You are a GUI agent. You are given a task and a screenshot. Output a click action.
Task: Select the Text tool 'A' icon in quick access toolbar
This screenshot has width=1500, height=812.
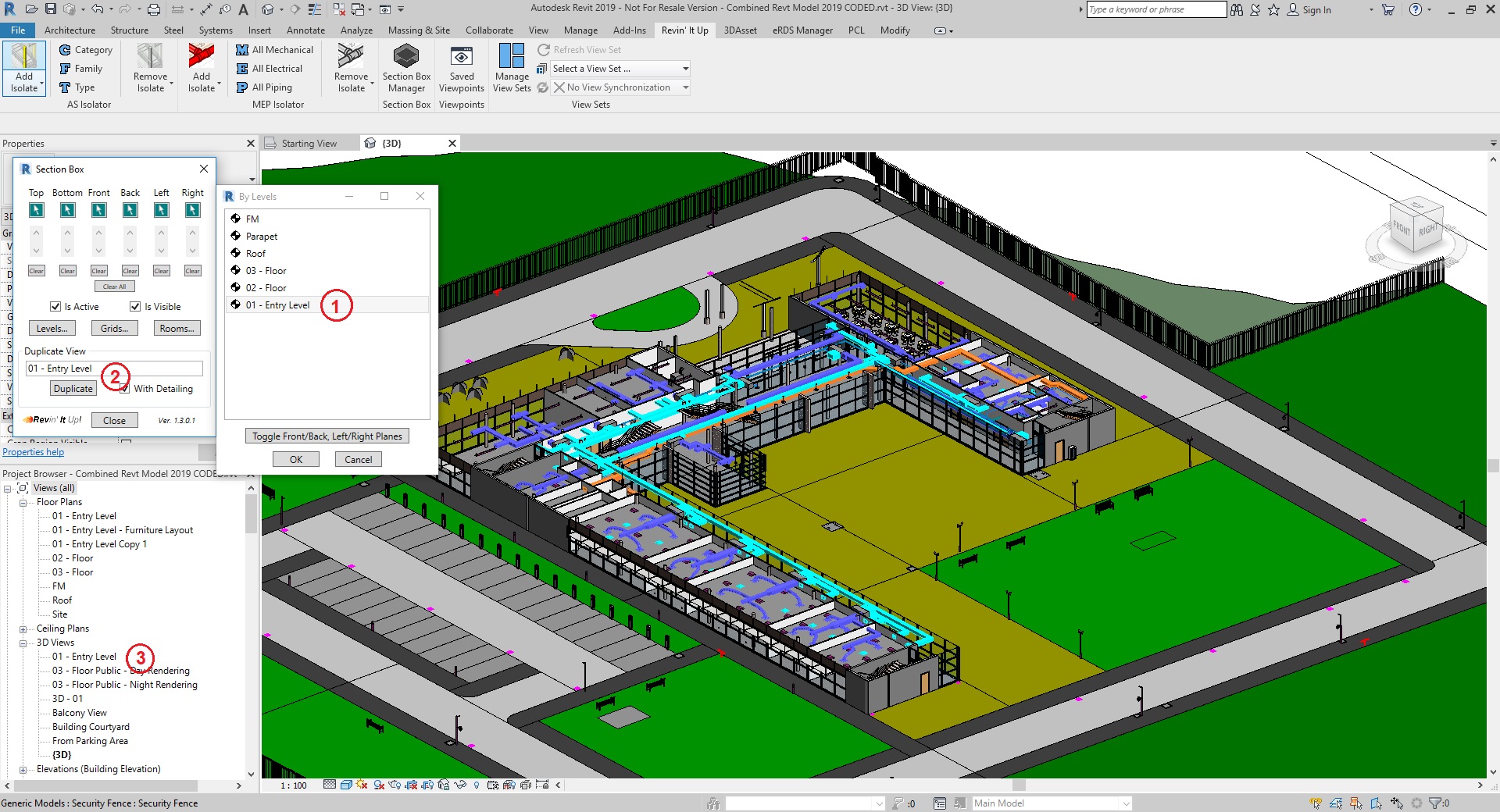pos(244,9)
